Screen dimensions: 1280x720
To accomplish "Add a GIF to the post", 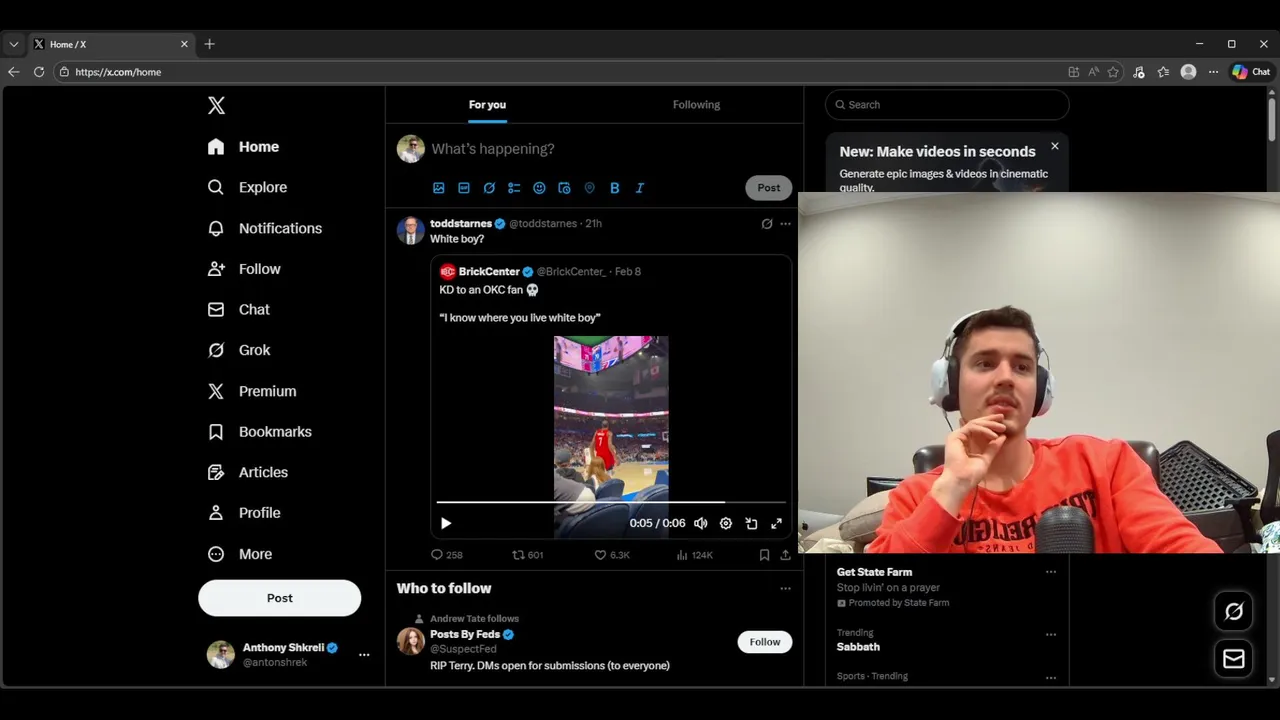I will click(x=464, y=188).
